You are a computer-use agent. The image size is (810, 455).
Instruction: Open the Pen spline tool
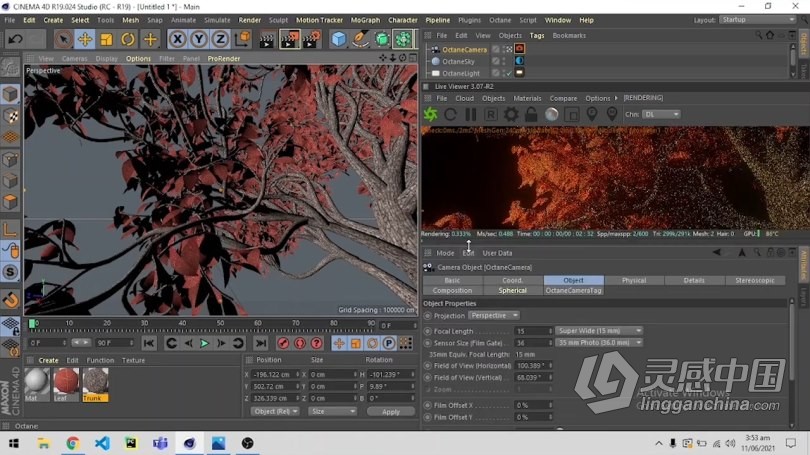tap(360, 39)
